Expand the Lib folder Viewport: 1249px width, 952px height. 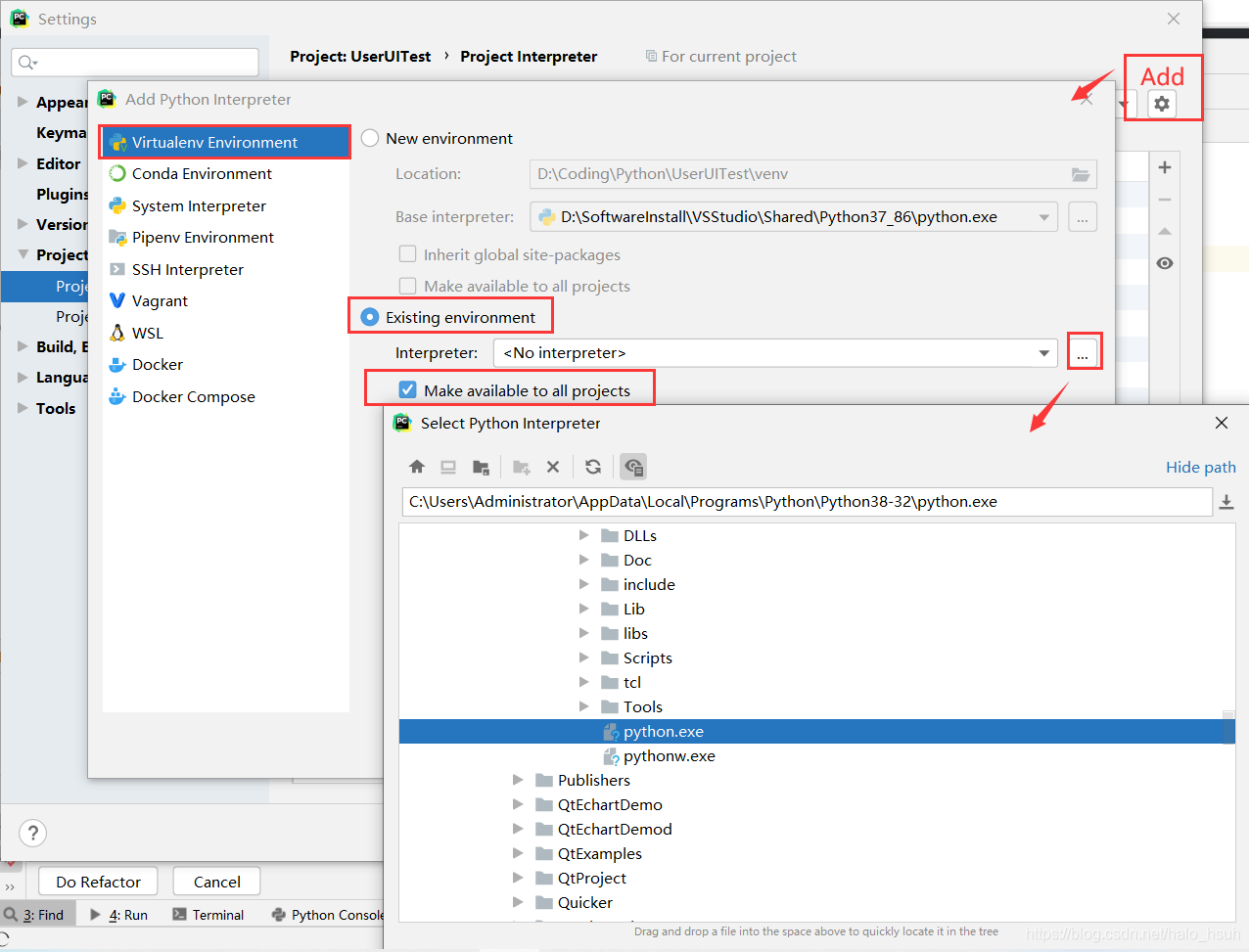click(584, 609)
